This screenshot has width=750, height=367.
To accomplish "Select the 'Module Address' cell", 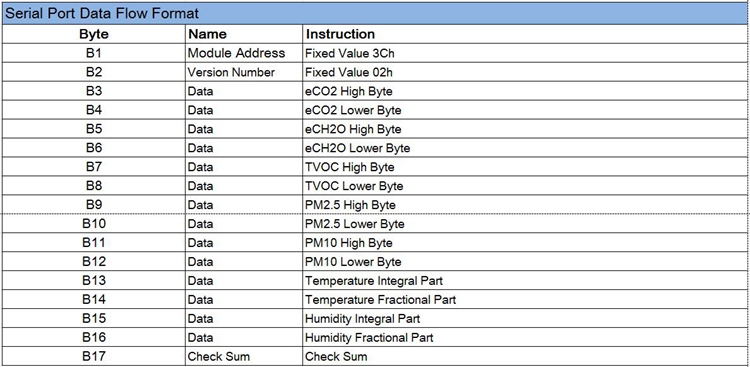I will pos(244,53).
